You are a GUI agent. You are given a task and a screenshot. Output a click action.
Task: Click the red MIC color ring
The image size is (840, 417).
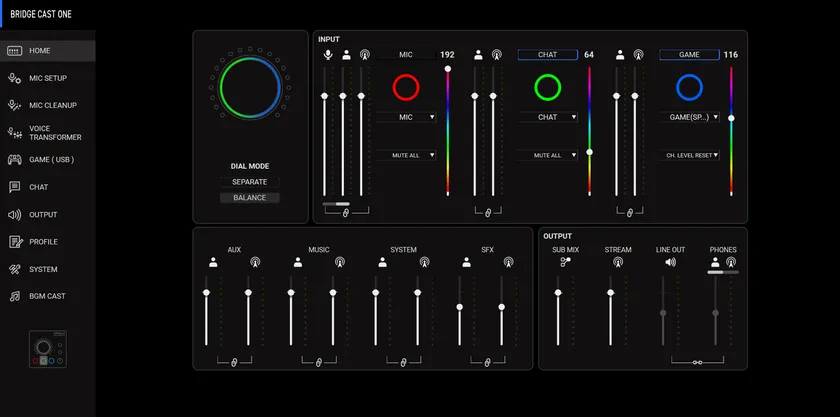tap(405, 88)
